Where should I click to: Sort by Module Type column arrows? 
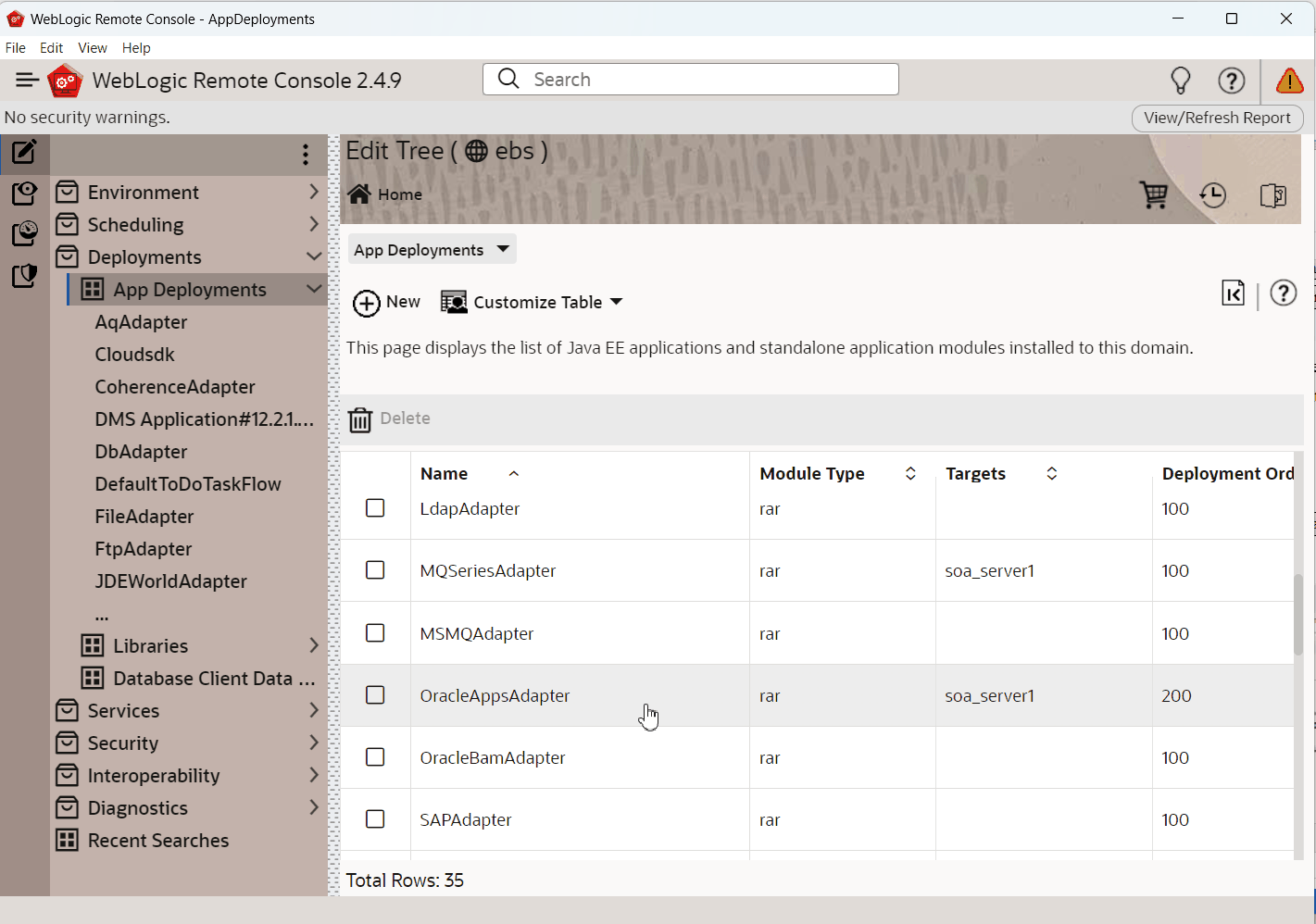(910, 474)
